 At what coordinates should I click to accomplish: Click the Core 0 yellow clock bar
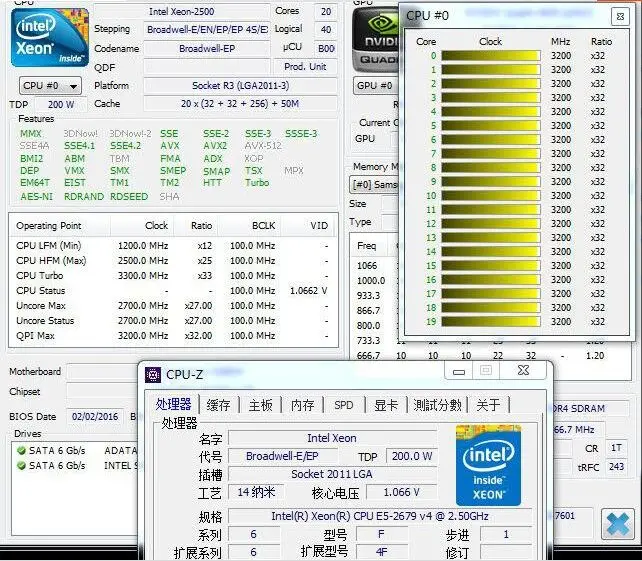tap(491, 56)
